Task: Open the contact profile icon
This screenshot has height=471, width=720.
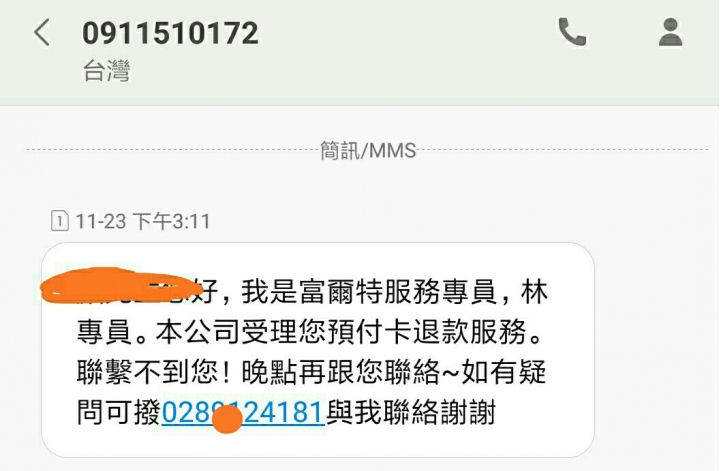Action: pyautogui.click(x=670, y=32)
